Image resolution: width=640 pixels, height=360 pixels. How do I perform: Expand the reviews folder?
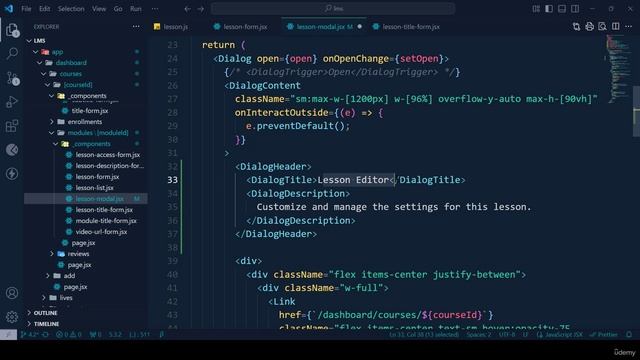52,254
